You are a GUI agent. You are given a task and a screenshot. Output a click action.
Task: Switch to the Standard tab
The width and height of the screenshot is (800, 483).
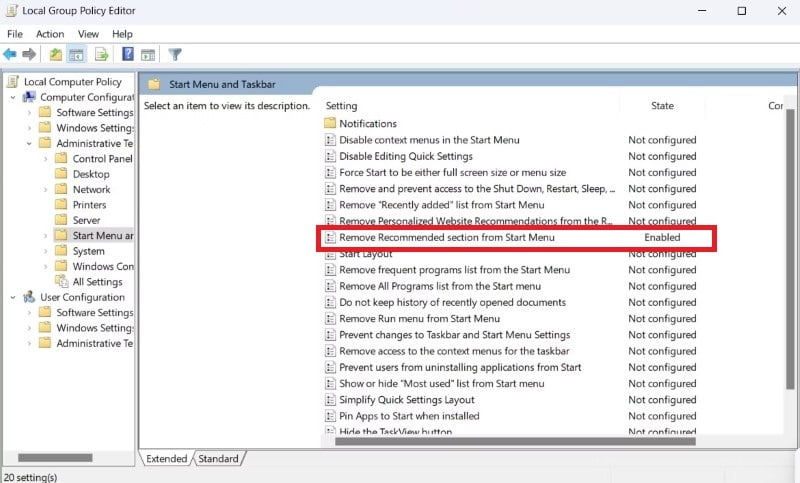218,459
